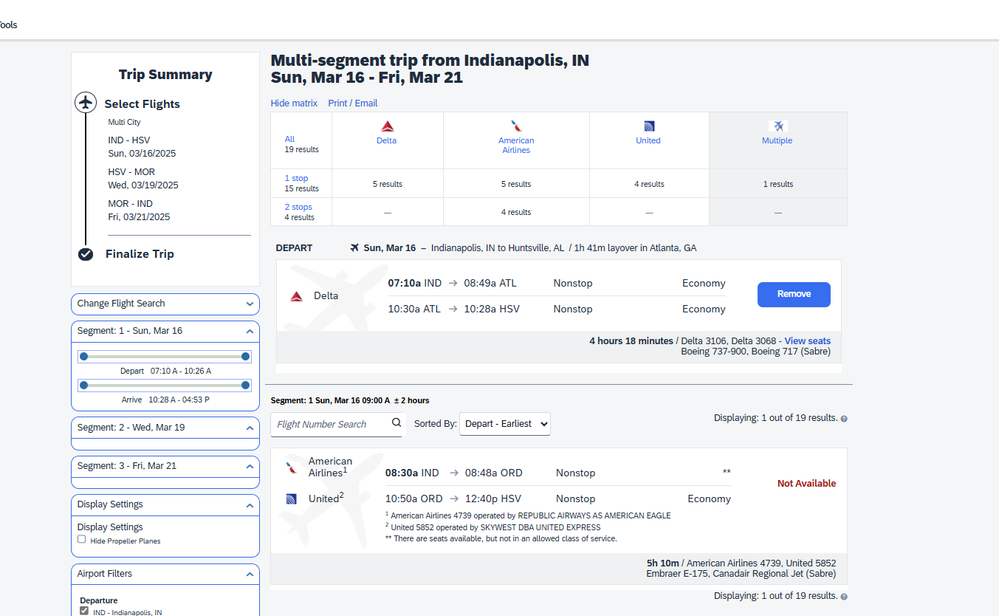Click the American Airlines name link in the matrix
The height and width of the screenshot is (616, 999).
point(516,145)
